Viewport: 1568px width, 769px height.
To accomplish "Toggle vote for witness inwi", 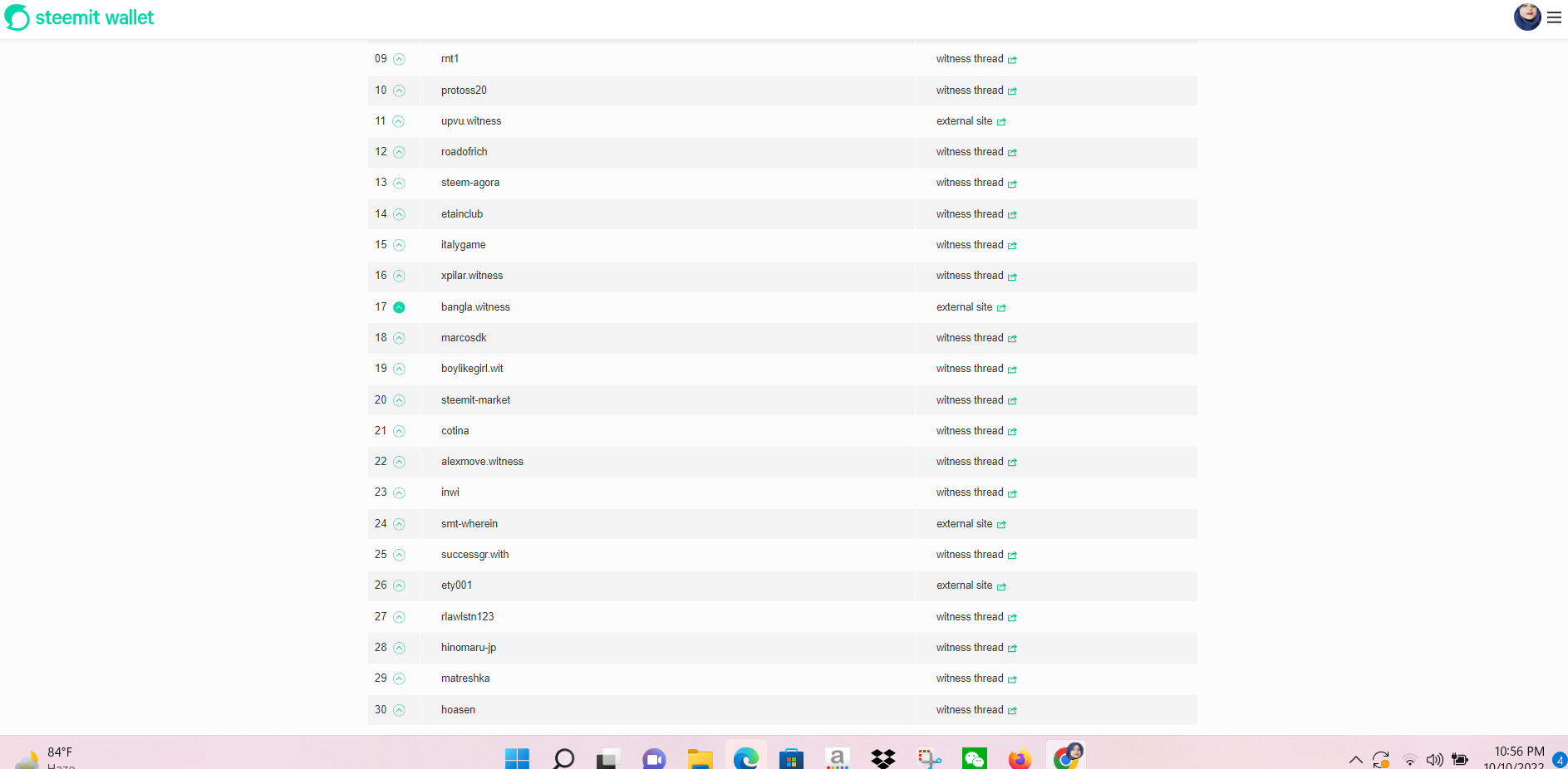I will (x=399, y=492).
